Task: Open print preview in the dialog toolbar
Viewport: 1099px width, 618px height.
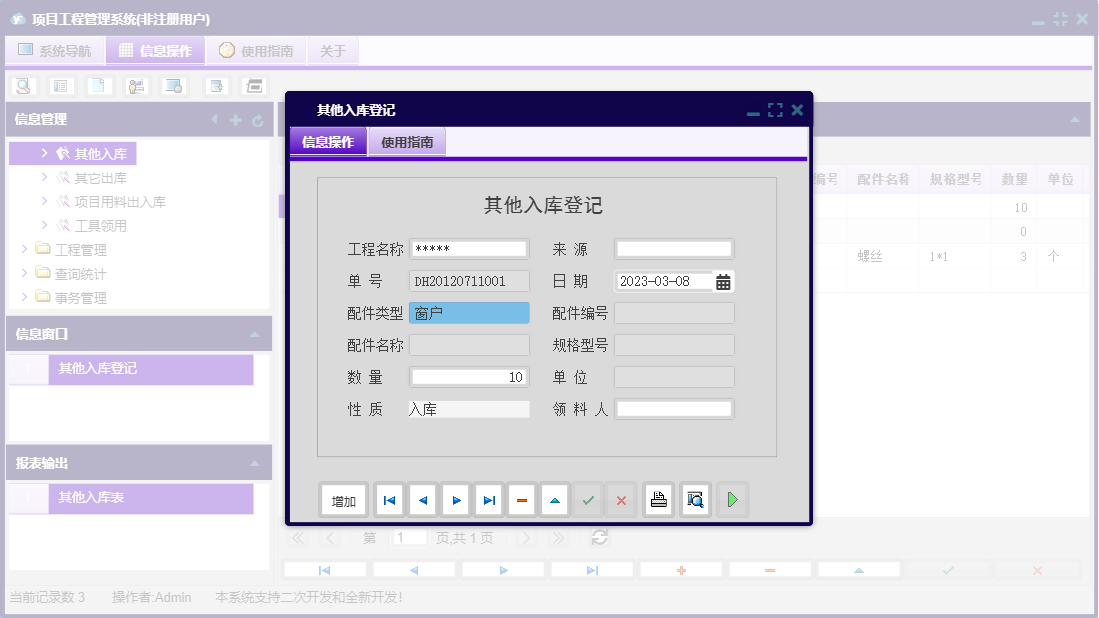Action: 694,500
